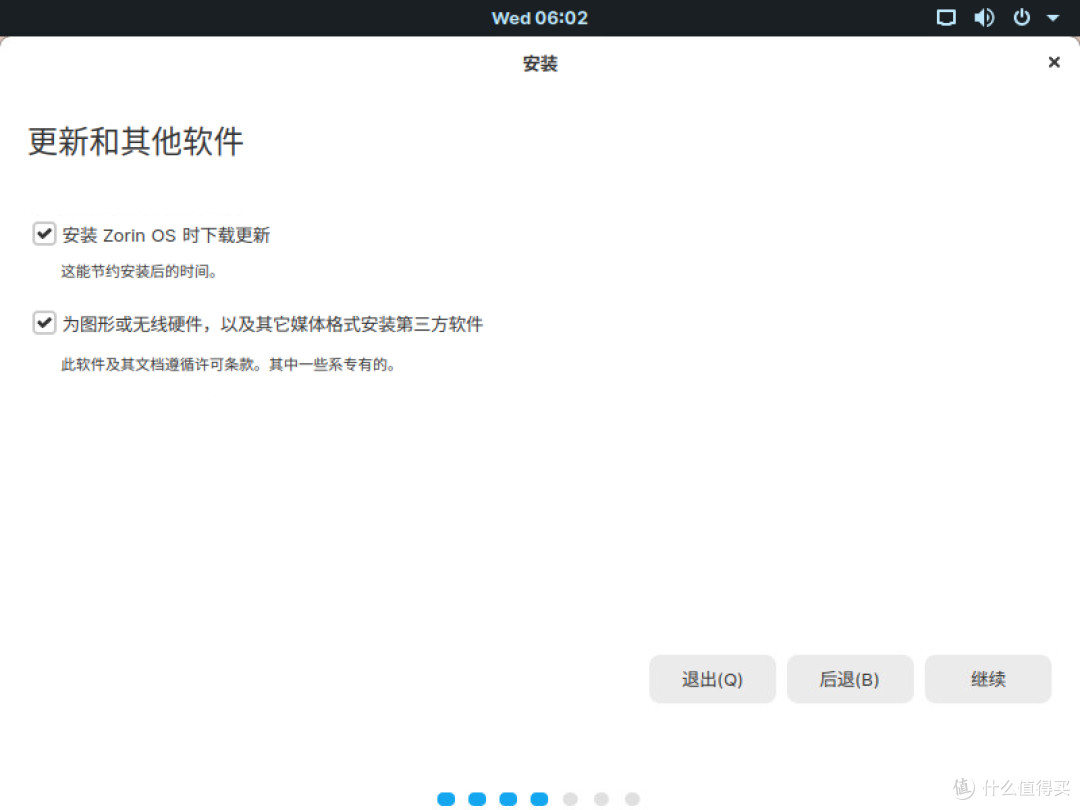
Task: Click the fourth blue progress dot
Action: pyautogui.click(x=539, y=799)
